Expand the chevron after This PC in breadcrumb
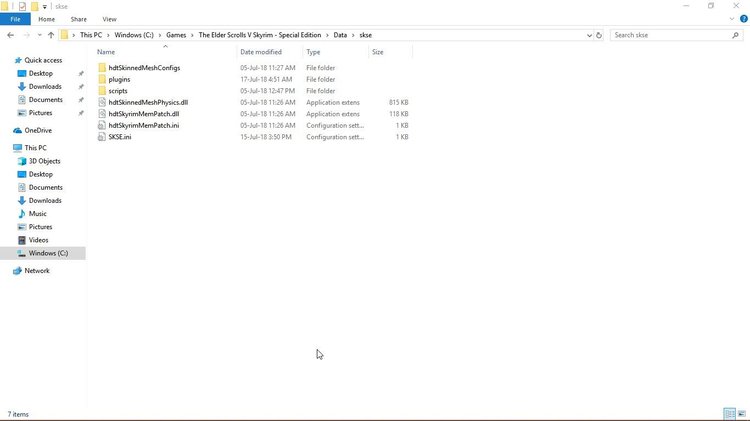This screenshot has height=421, width=750. click(108, 35)
